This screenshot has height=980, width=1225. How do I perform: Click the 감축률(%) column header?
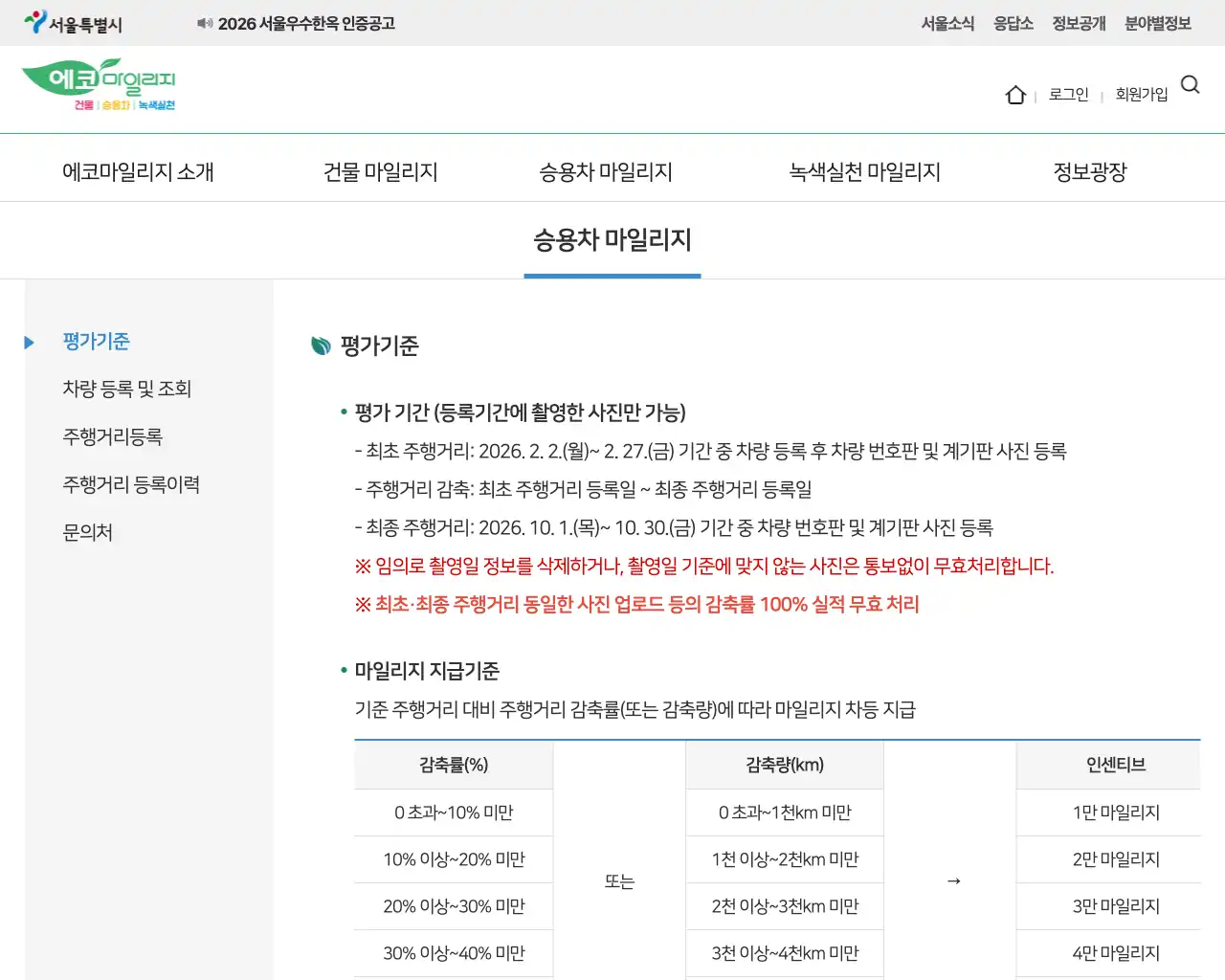click(454, 765)
